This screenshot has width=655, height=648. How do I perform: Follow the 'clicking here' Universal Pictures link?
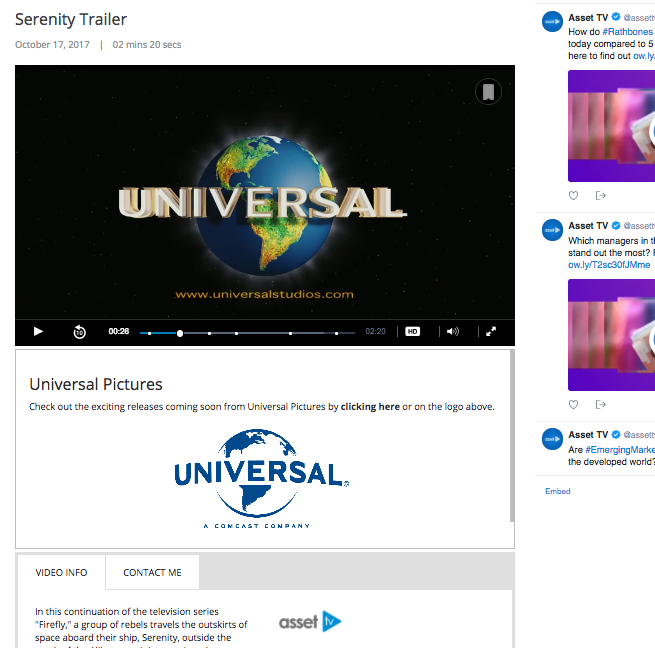coord(370,407)
